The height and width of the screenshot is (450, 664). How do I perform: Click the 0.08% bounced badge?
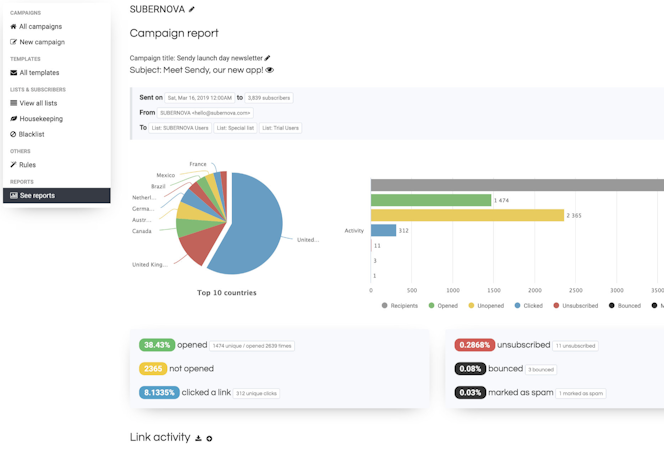tap(470, 369)
